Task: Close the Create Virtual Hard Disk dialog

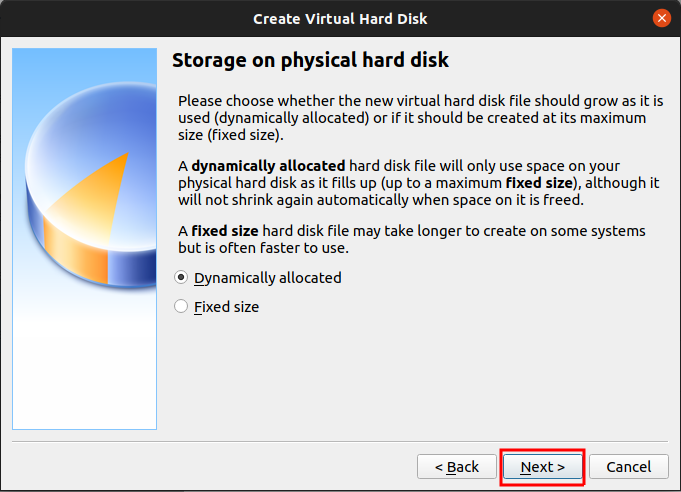Action: tap(661, 18)
